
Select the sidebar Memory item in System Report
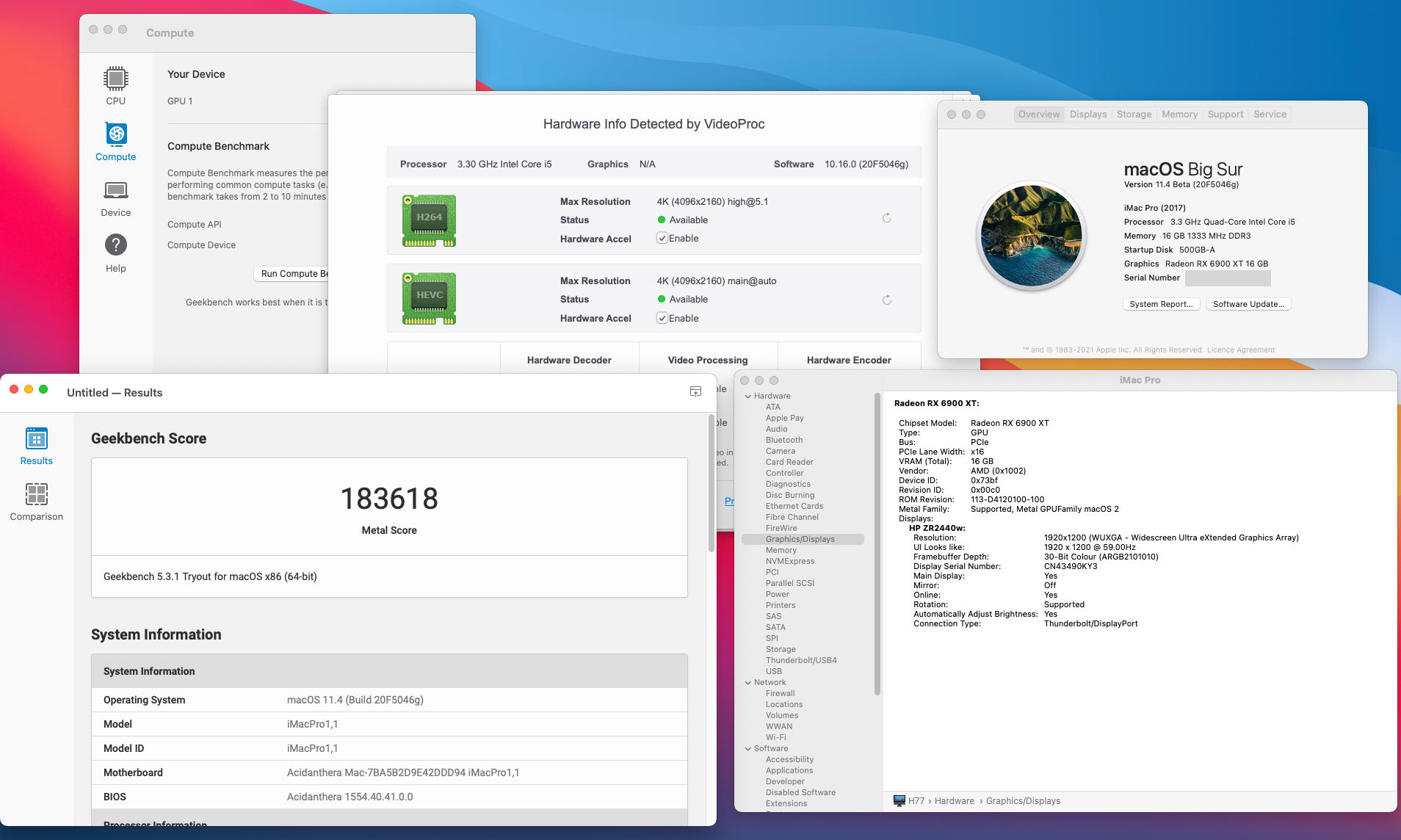781,551
